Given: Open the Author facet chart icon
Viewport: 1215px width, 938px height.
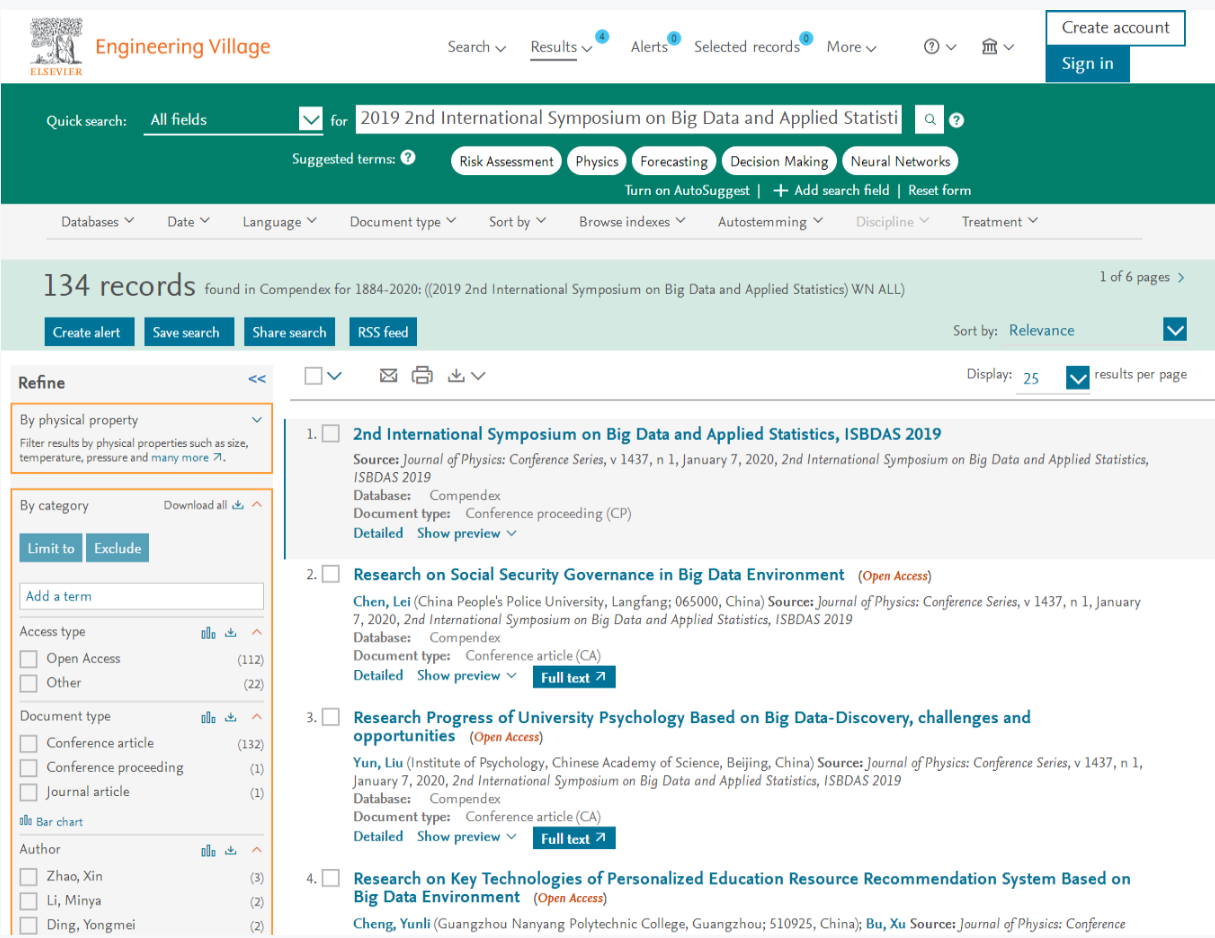Looking at the screenshot, I should pyautogui.click(x=208, y=850).
